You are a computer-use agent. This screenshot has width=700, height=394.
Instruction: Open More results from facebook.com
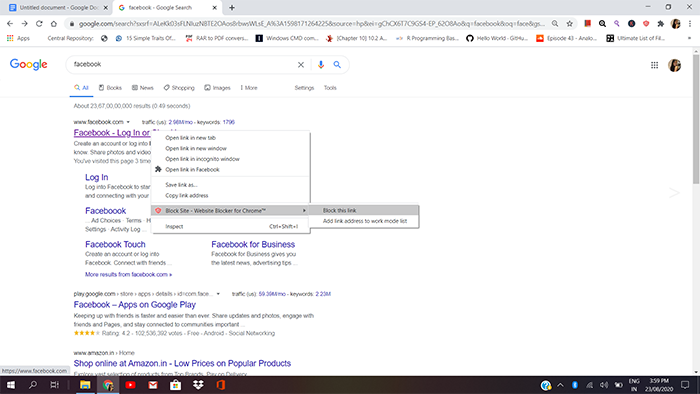click(129, 274)
